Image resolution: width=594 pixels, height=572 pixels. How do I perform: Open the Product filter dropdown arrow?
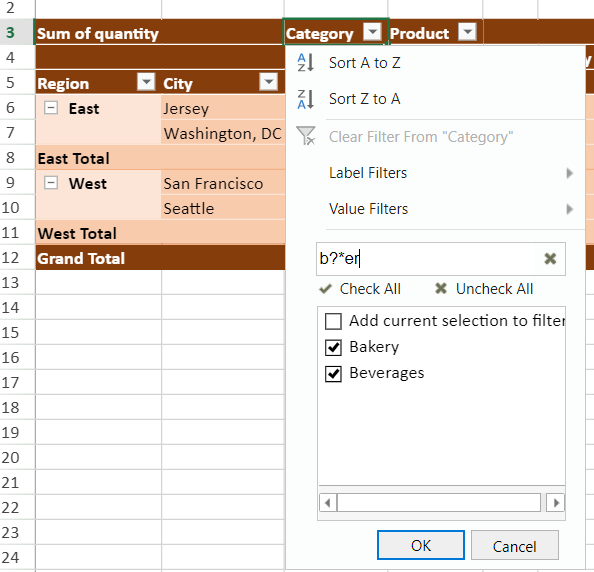click(x=467, y=32)
